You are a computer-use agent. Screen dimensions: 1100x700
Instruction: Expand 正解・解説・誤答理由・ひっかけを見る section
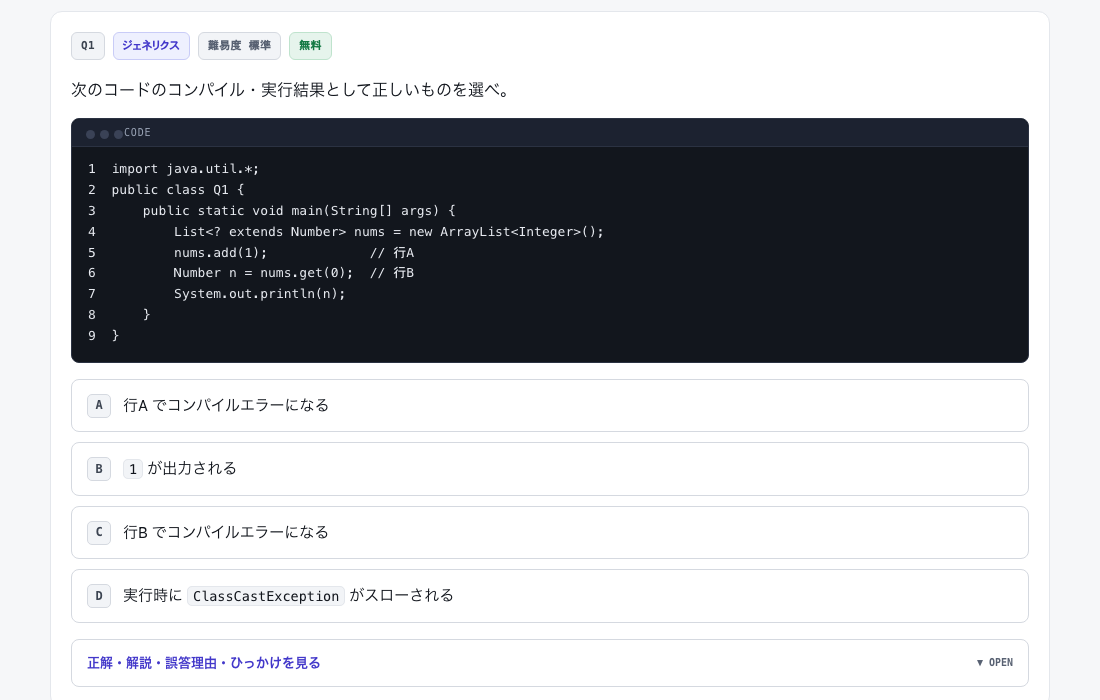pos(549,663)
